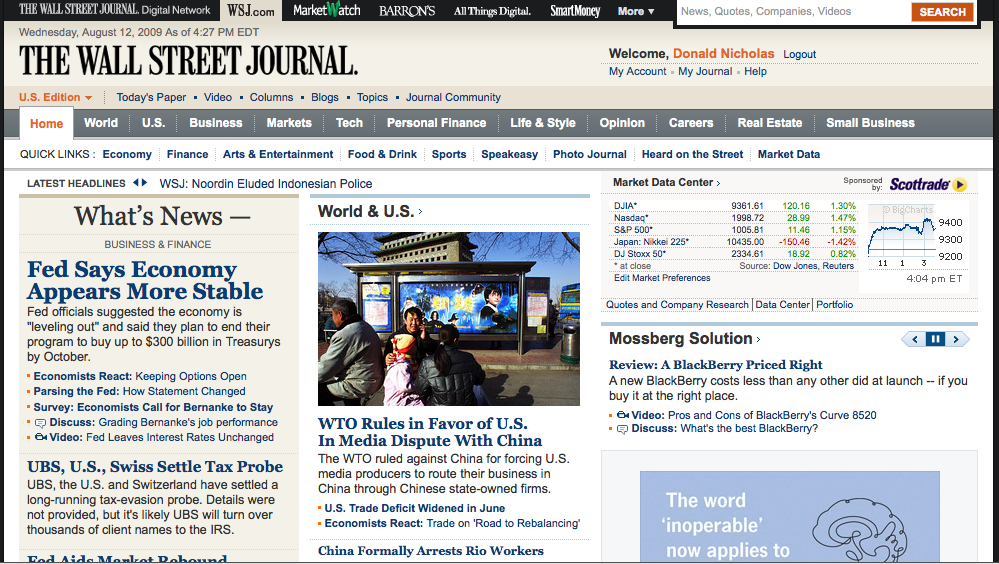Viewport: 999px width, 564px height.
Task: Open the Mossberg Solution section heading
Action: point(684,338)
